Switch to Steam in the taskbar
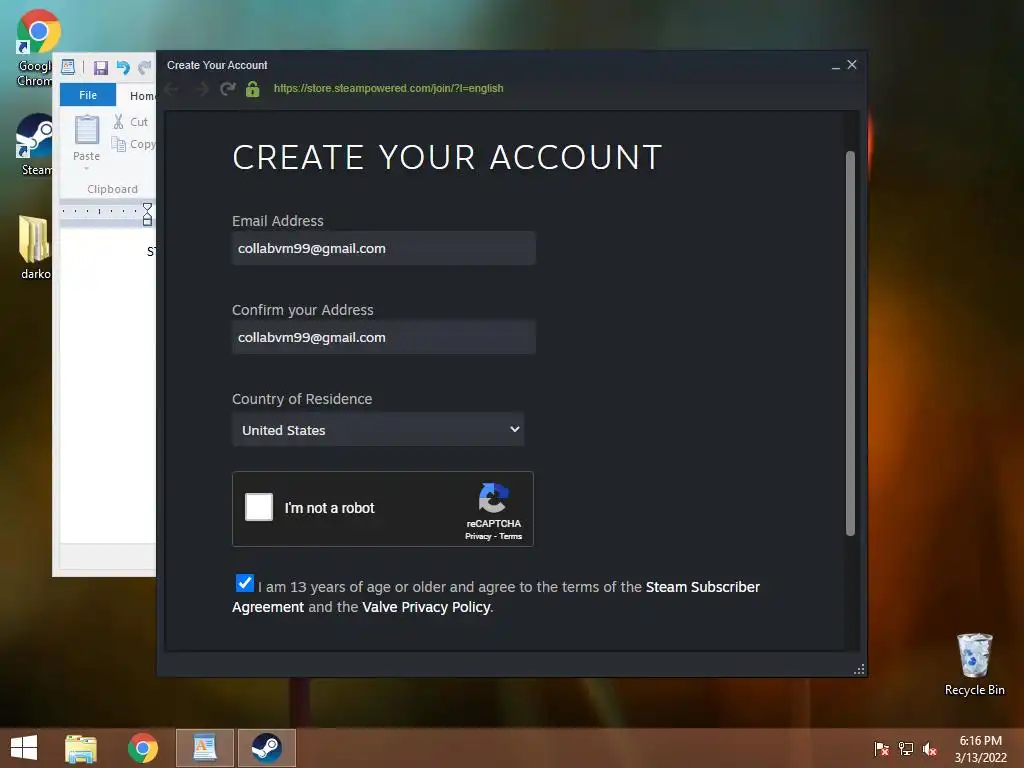The height and width of the screenshot is (768, 1024). click(x=266, y=748)
